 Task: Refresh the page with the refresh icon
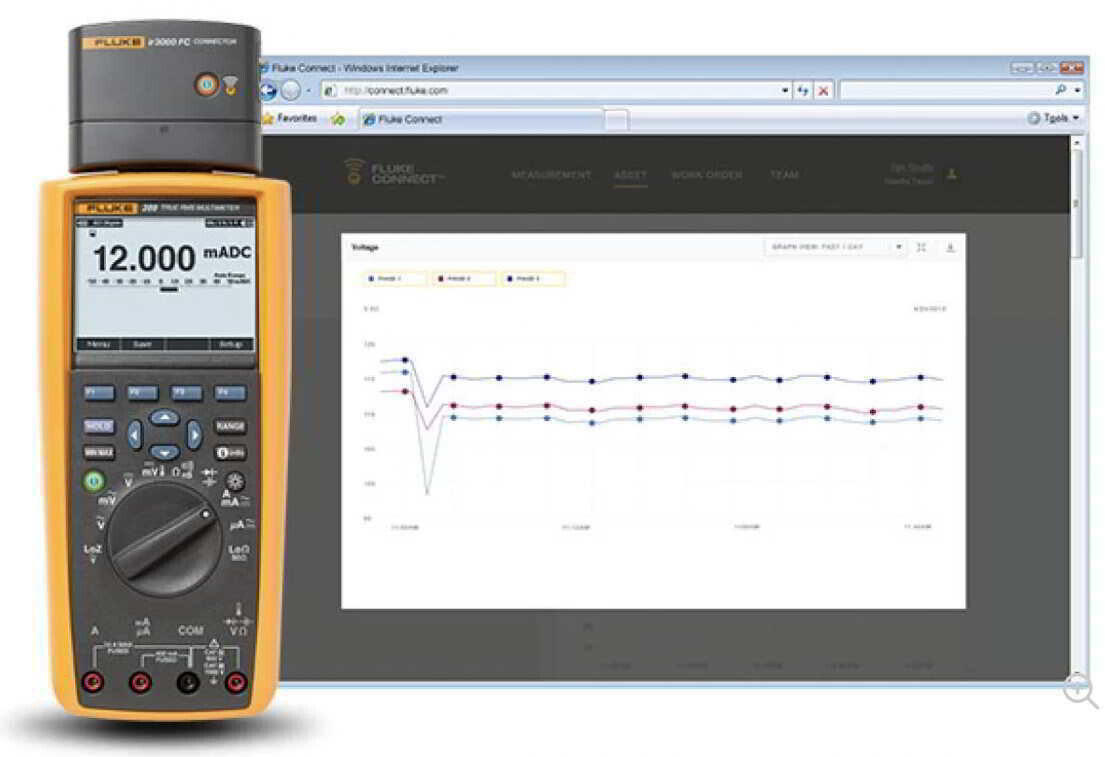point(803,90)
